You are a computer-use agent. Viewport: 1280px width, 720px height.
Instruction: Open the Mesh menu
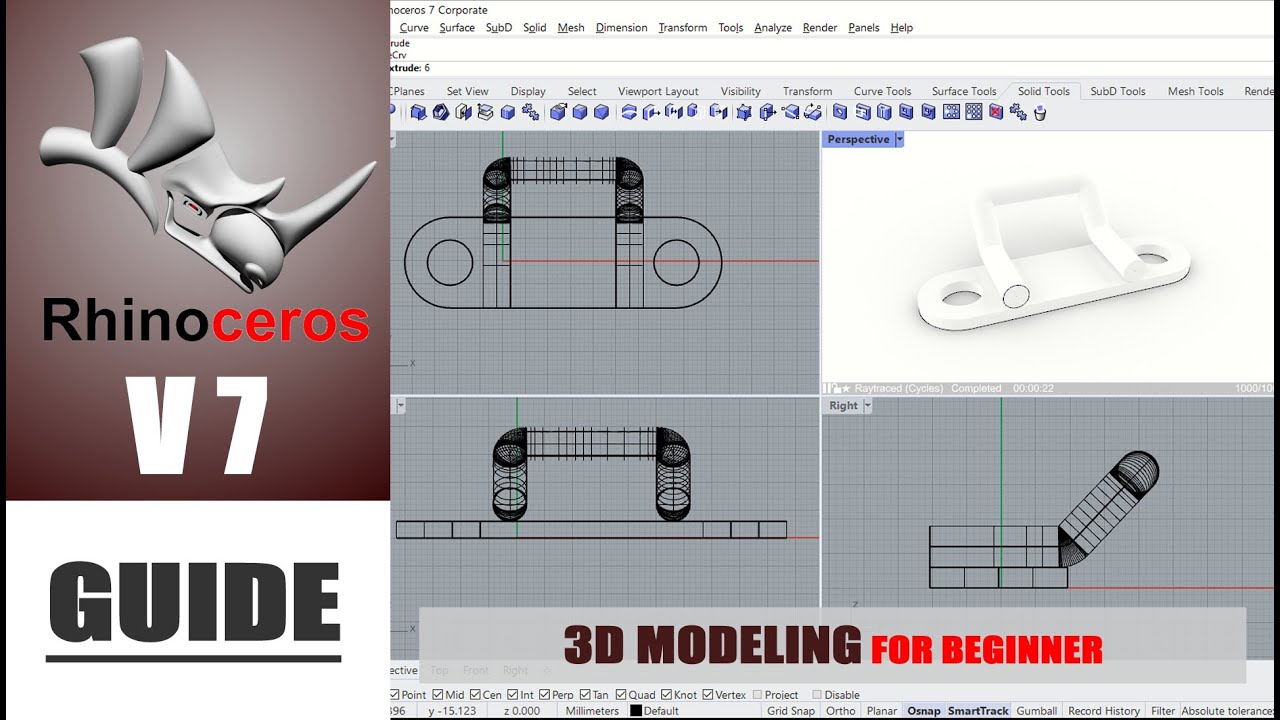[x=571, y=28]
